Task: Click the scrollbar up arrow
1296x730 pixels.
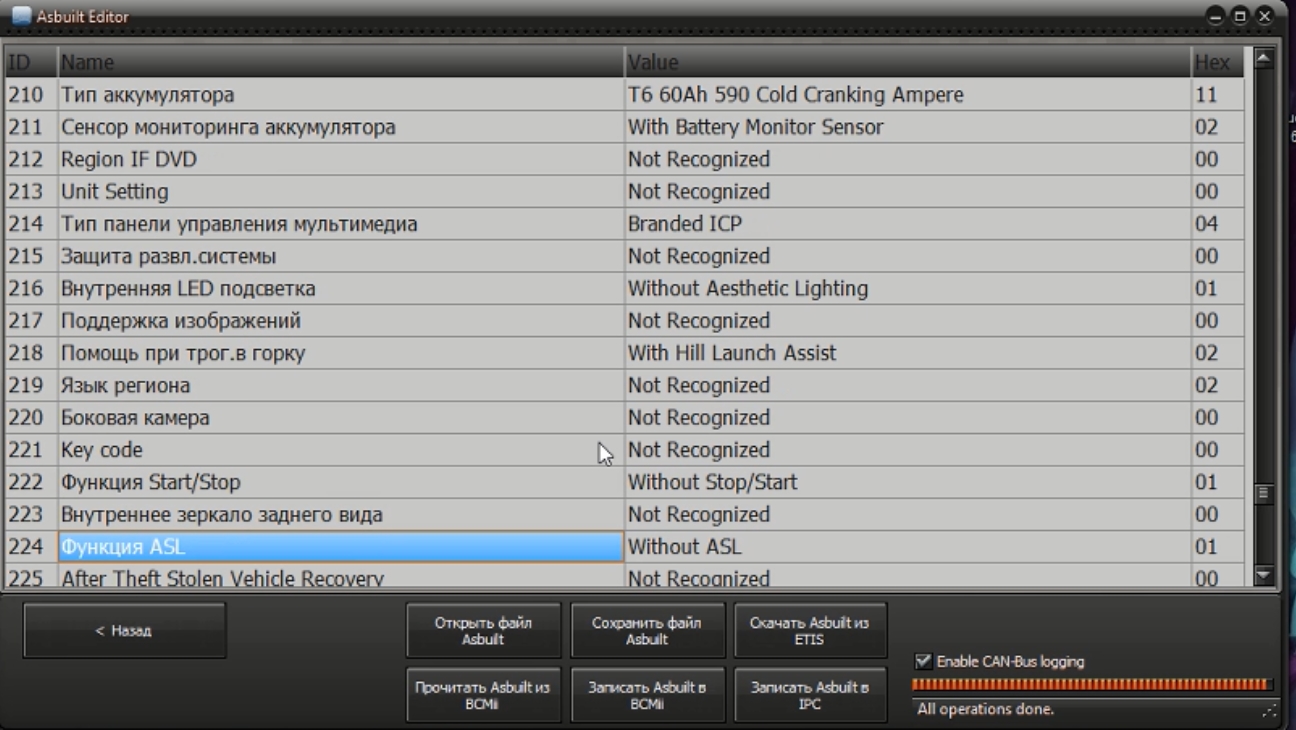Action: 1263,58
